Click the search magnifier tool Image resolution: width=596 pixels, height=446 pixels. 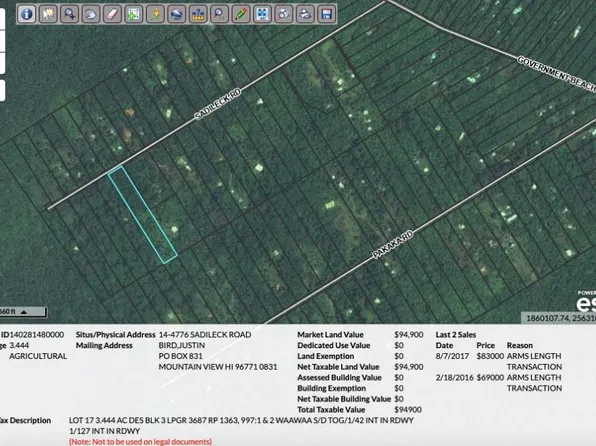point(220,14)
